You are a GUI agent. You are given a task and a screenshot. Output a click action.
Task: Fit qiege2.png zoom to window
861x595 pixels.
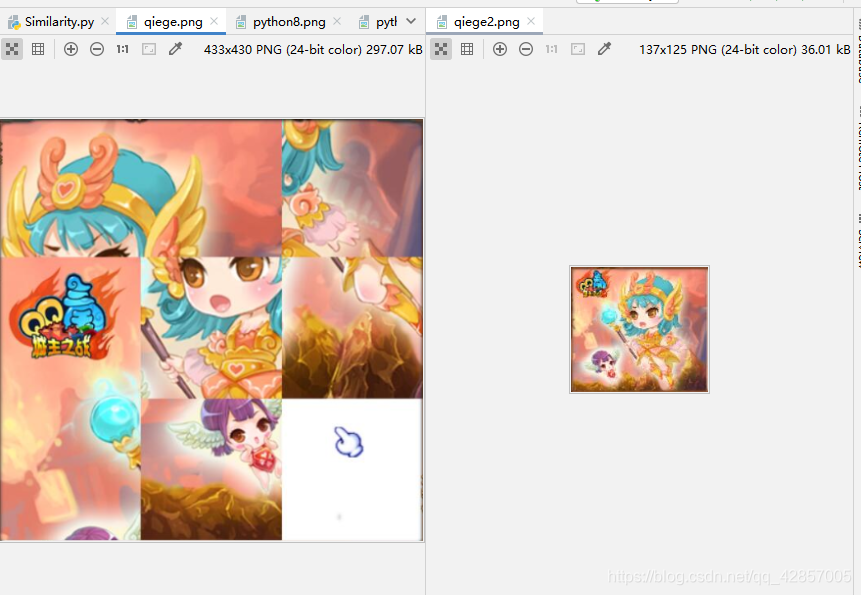(x=578, y=49)
